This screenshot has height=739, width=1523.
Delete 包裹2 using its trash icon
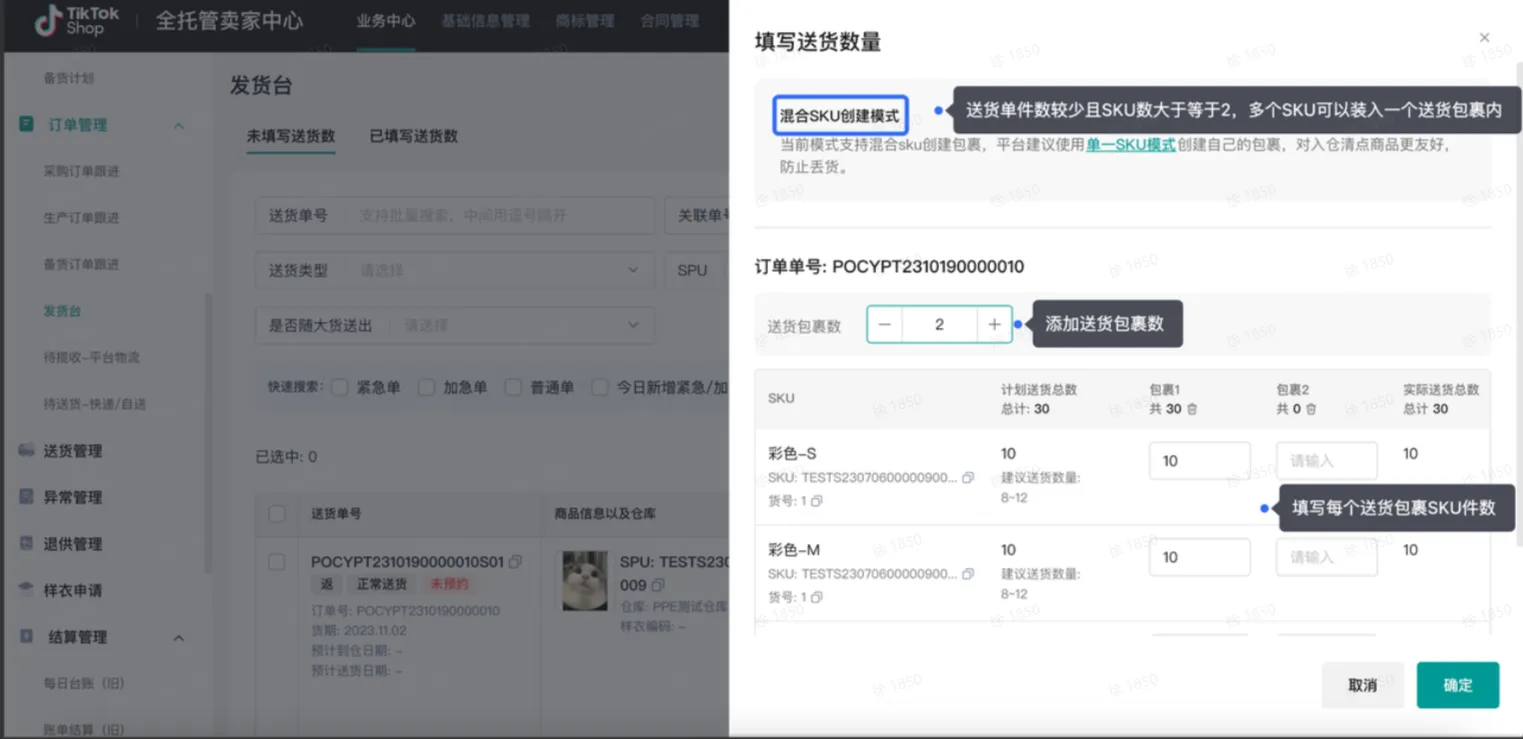pyautogui.click(x=1311, y=409)
